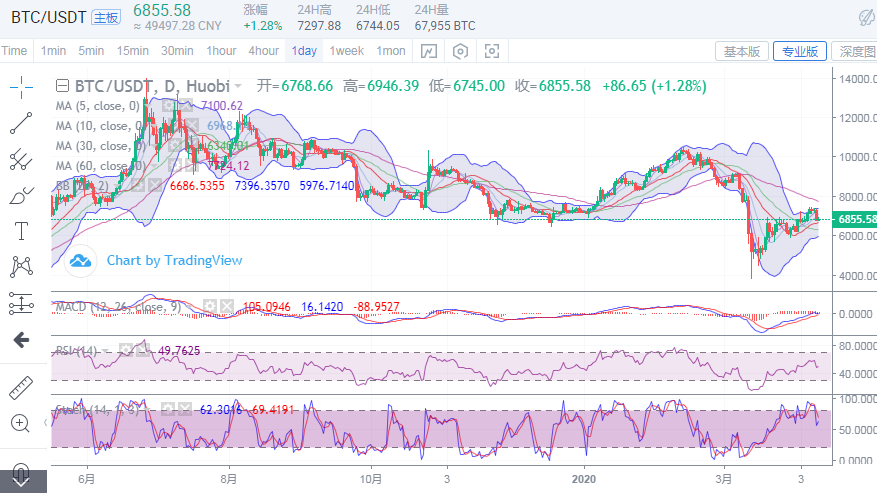The image size is (877, 493).
Task: Open settings gear for BB indicator
Action: click(138, 185)
